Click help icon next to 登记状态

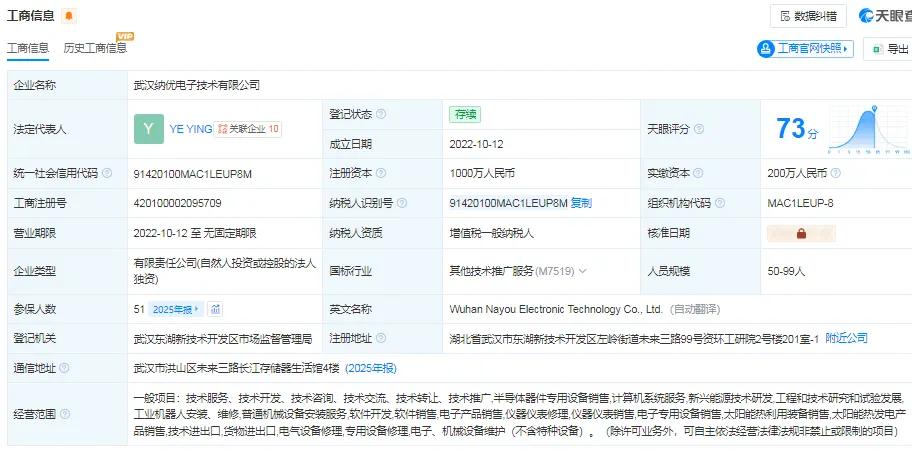381,114
